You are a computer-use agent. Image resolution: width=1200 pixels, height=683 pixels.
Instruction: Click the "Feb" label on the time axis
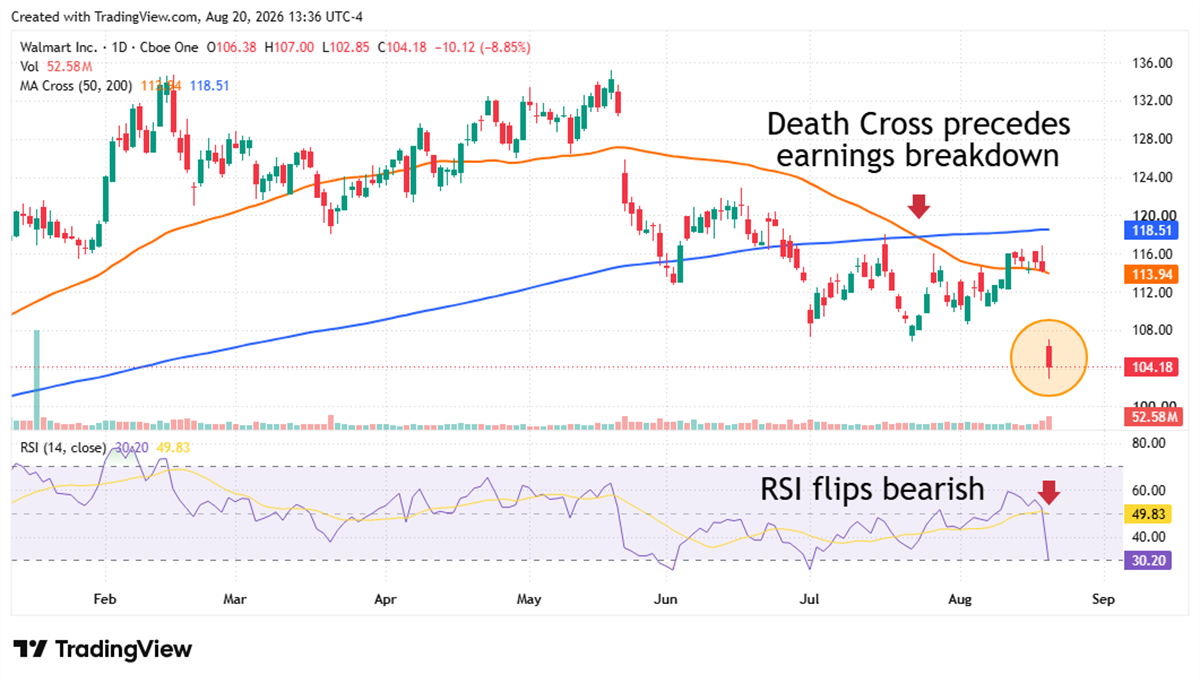click(103, 599)
